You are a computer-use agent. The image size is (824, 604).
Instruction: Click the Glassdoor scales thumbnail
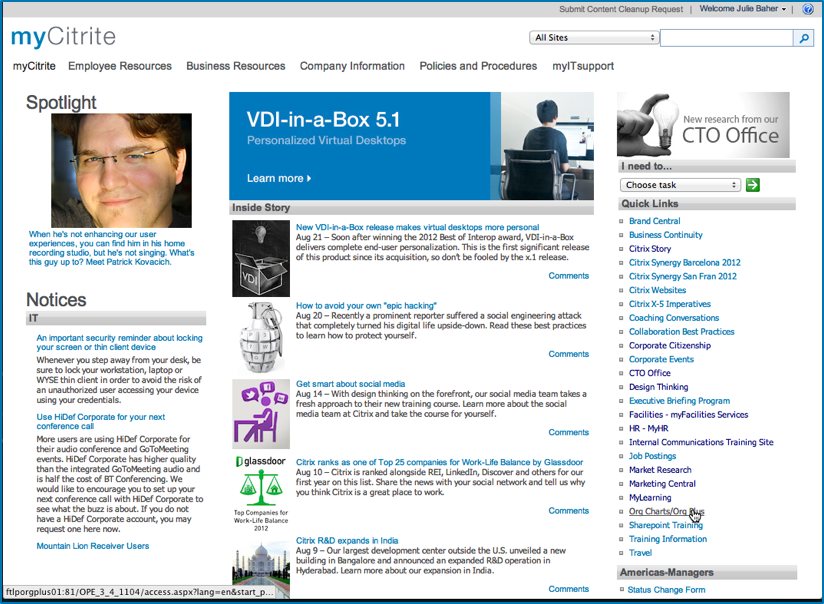(x=261, y=491)
